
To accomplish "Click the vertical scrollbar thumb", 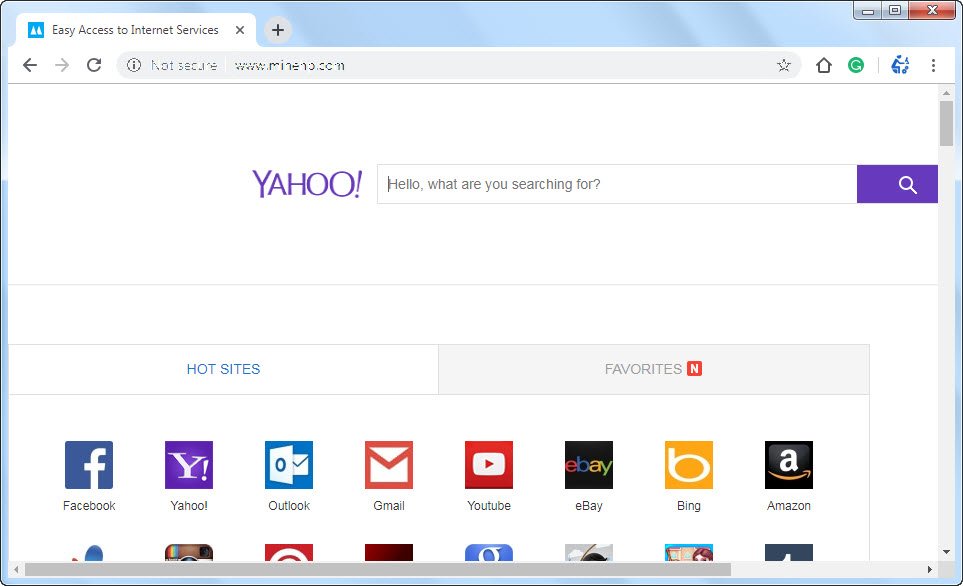I will coord(946,123).
